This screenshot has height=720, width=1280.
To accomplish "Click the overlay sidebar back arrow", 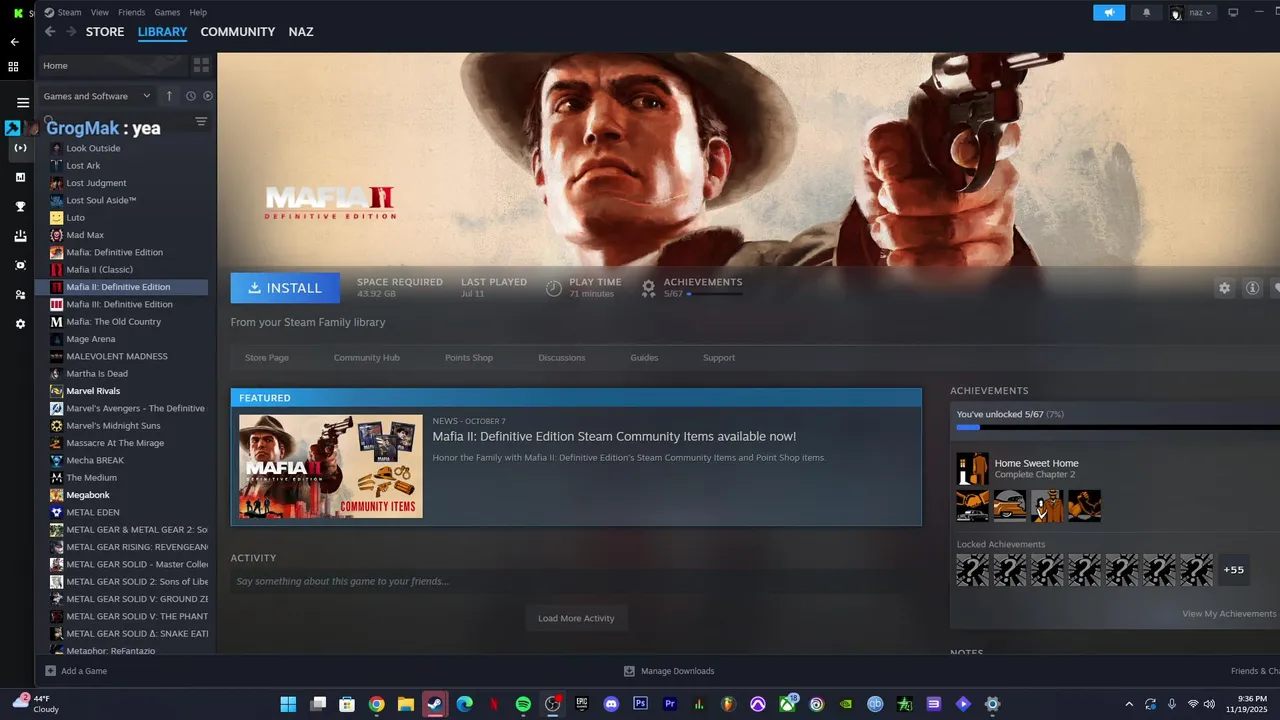I will [x=14, y=42].
